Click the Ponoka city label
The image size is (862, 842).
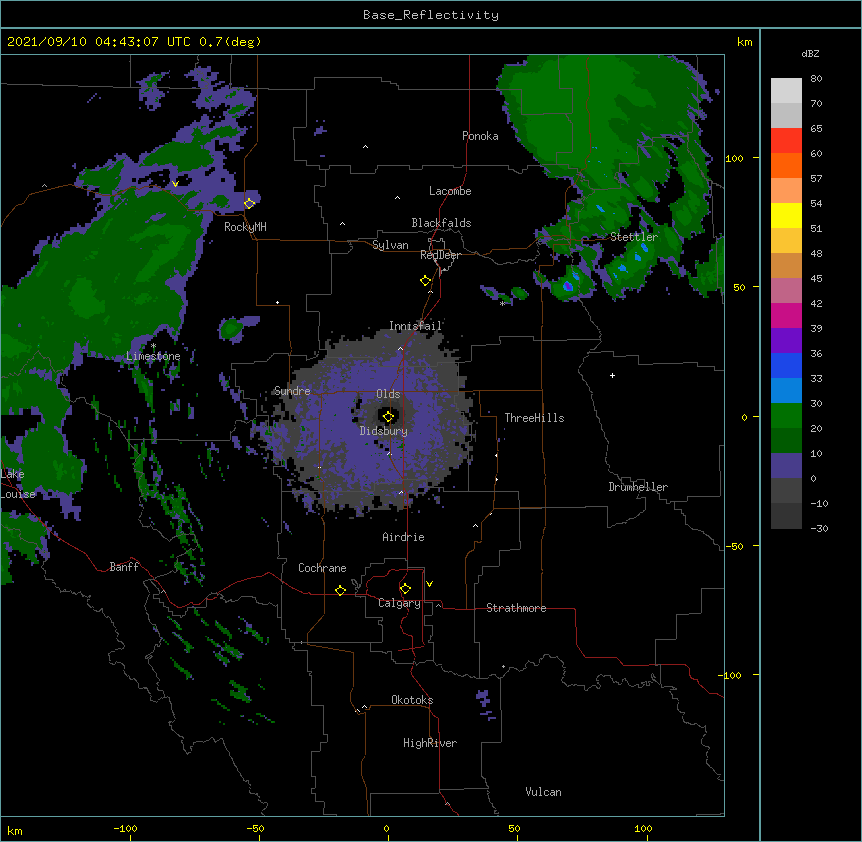click(480, 136)
